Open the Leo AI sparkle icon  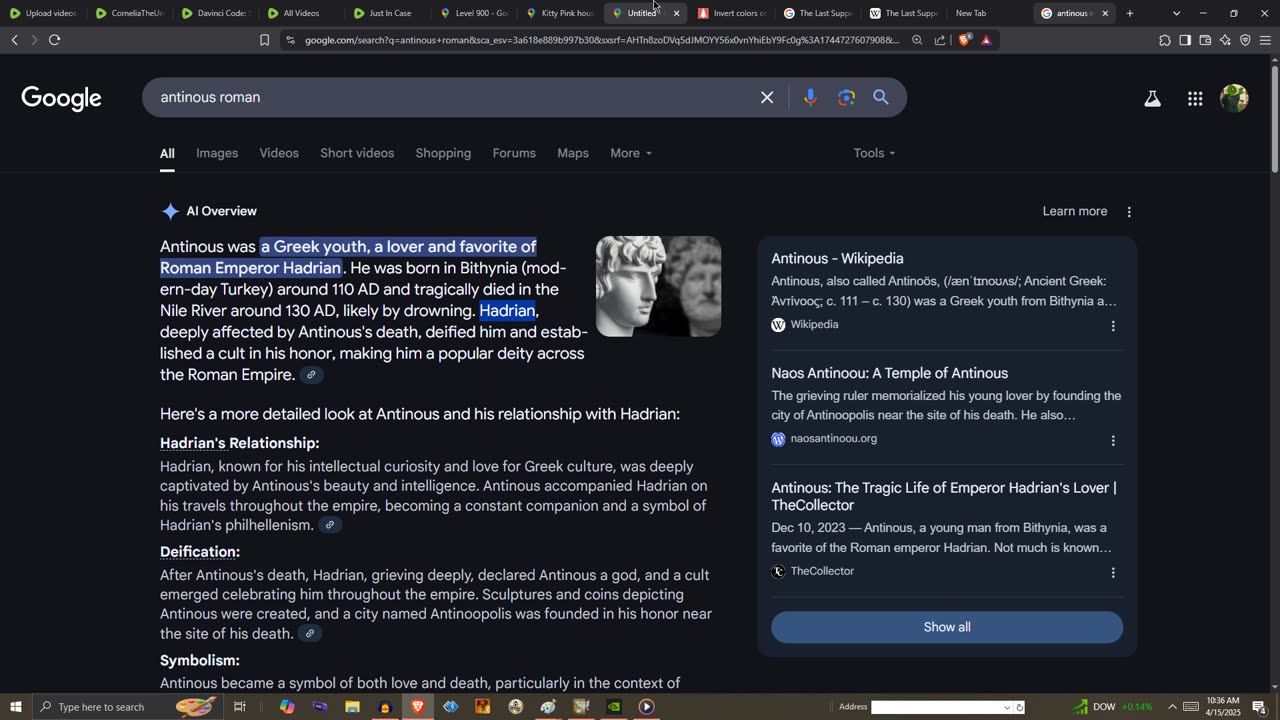pos(1225,40)
